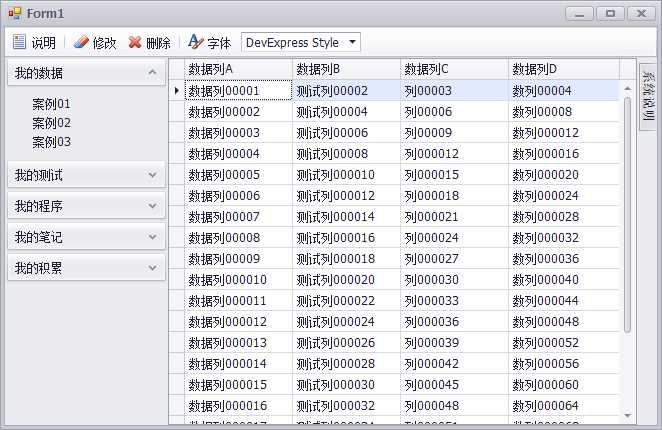Click the 字体 toolbar label
The width and height of the screenshot is (662, 430).
coord(219,42)
